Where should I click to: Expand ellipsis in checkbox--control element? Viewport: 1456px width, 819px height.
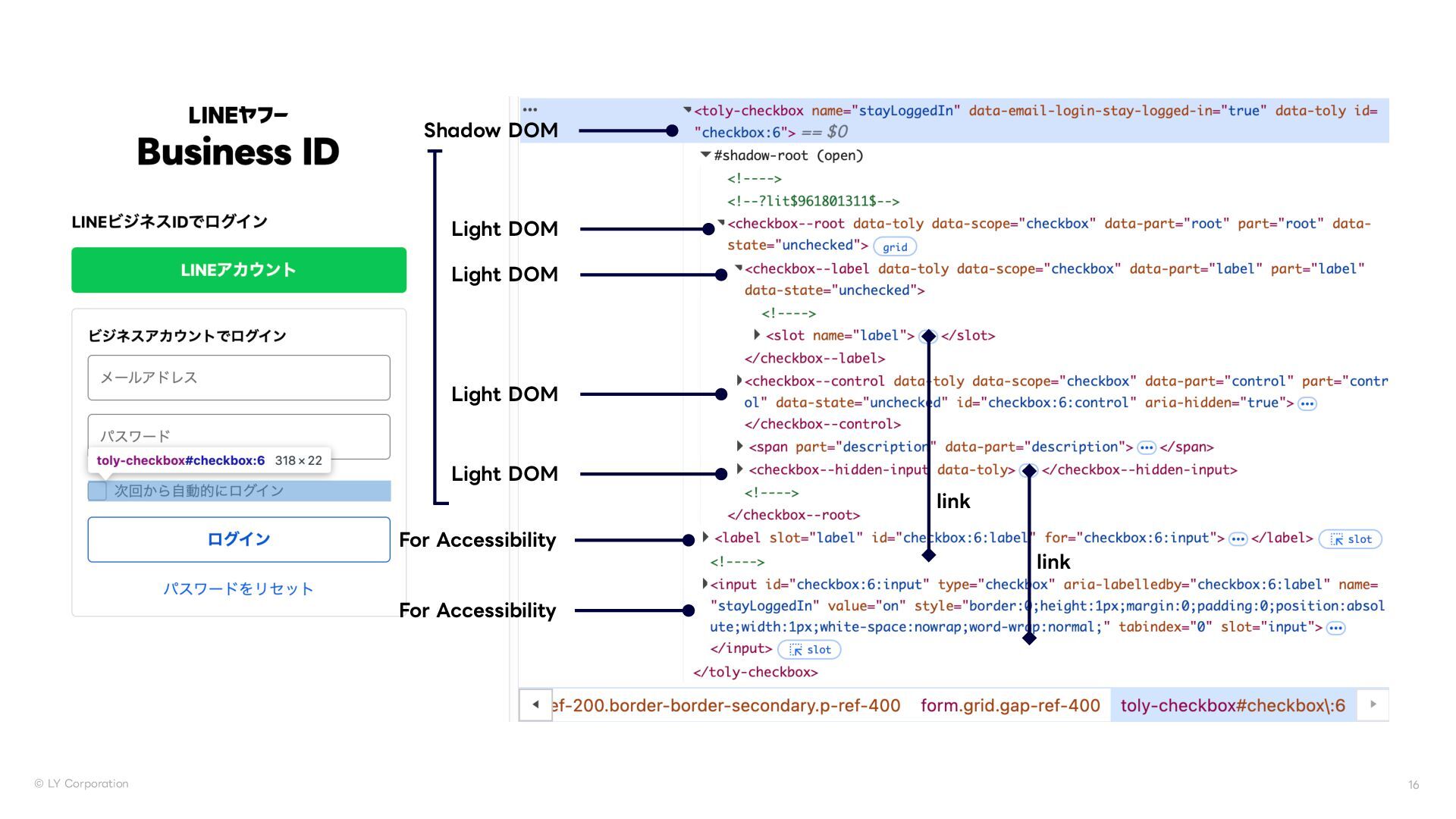(x=1307, y=404)
